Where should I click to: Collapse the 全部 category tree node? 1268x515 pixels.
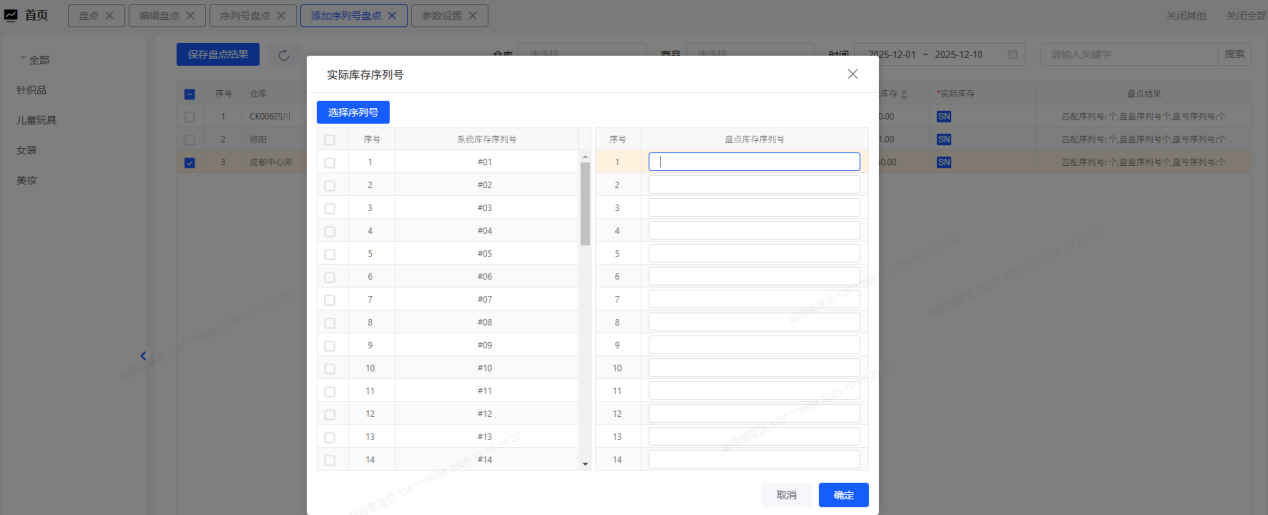[23, 60]
